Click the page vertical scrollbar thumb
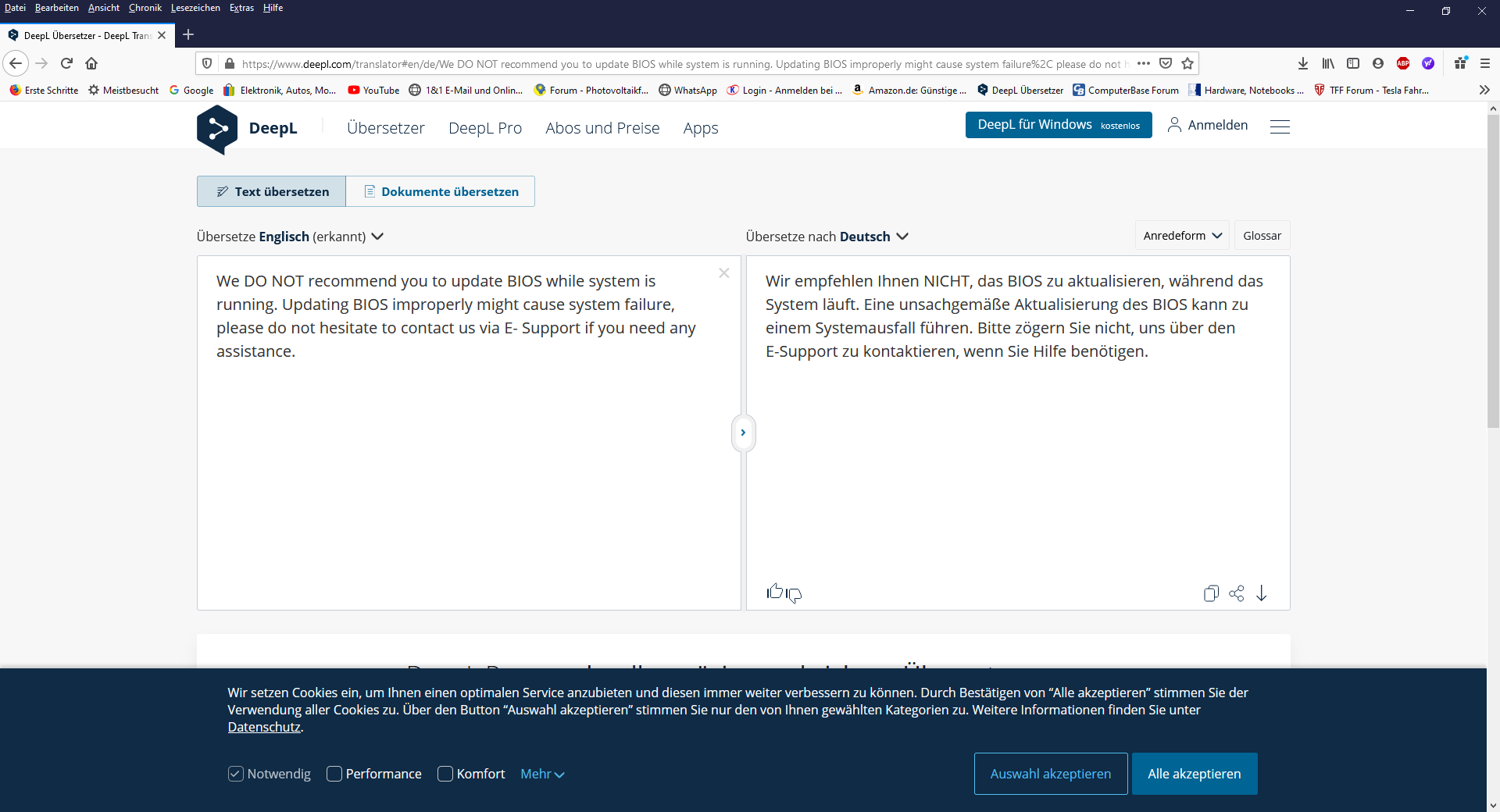This screenshot has height=812, width=1500. (x=1493, y=271)
